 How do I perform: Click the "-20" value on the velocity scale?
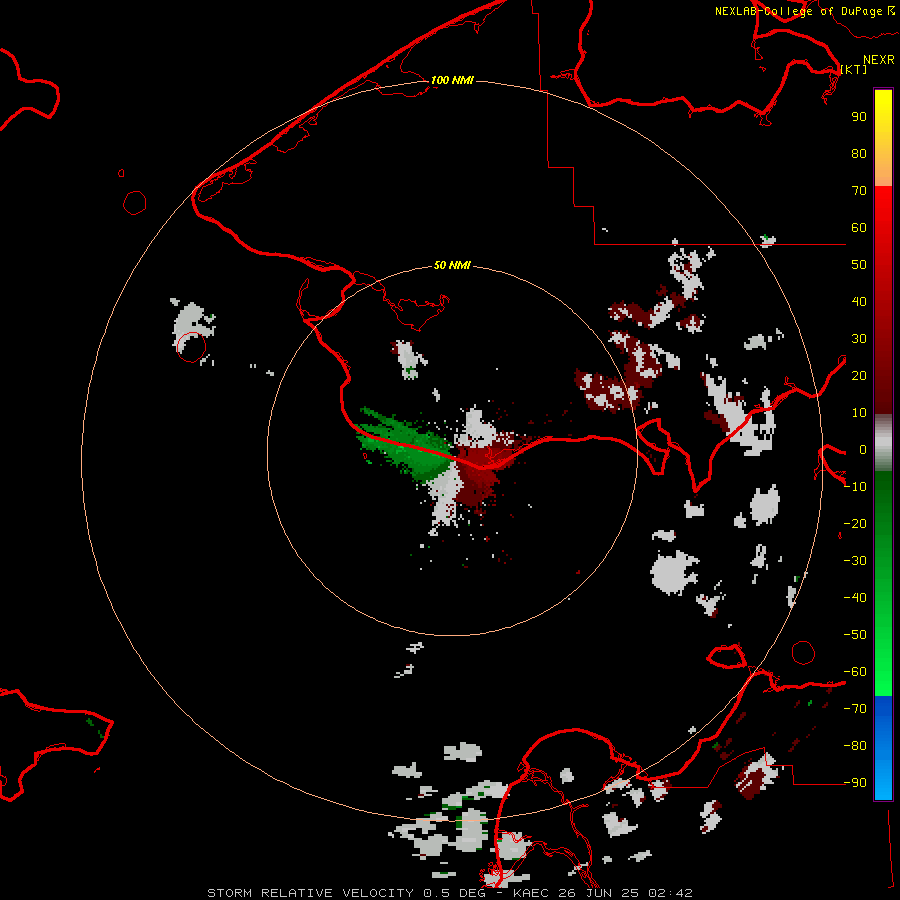tap(855, 523)
